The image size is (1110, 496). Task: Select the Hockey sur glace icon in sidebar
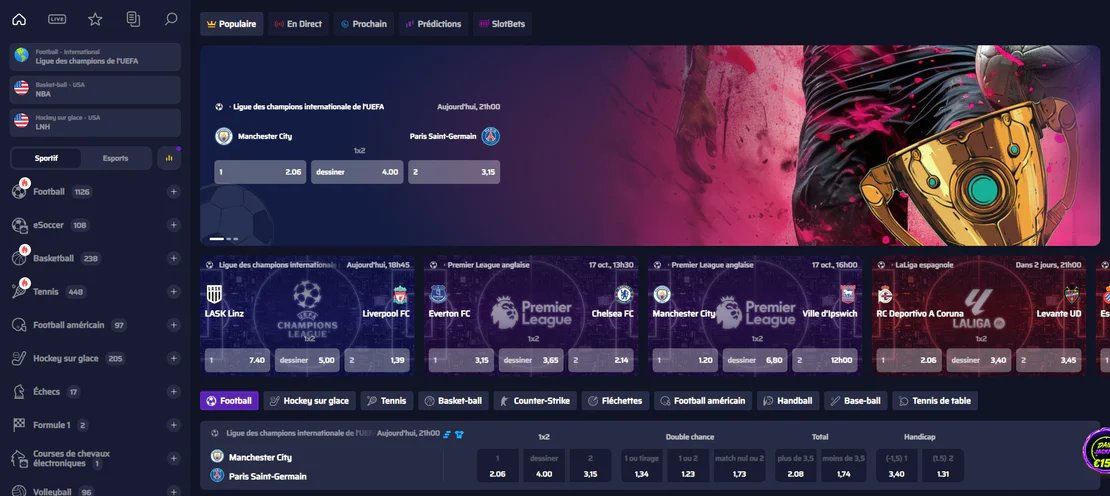[x=19, y=358]
